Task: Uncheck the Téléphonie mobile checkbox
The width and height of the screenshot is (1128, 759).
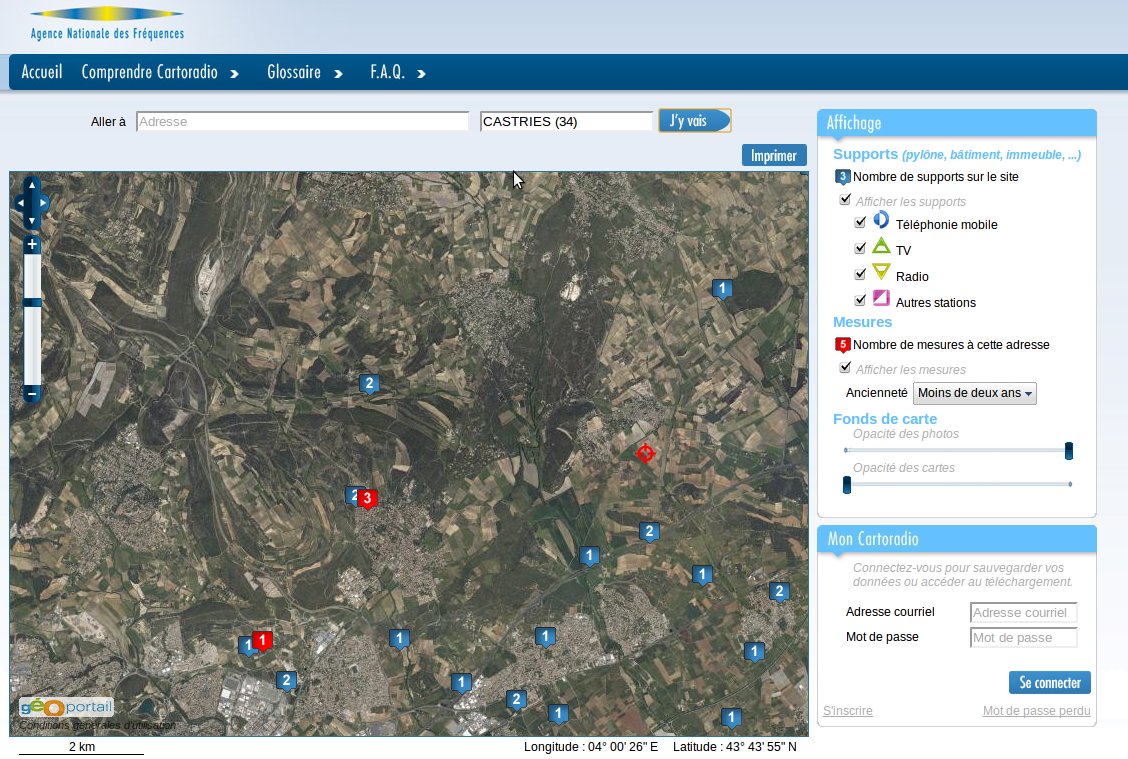Action: click(860, 222)
